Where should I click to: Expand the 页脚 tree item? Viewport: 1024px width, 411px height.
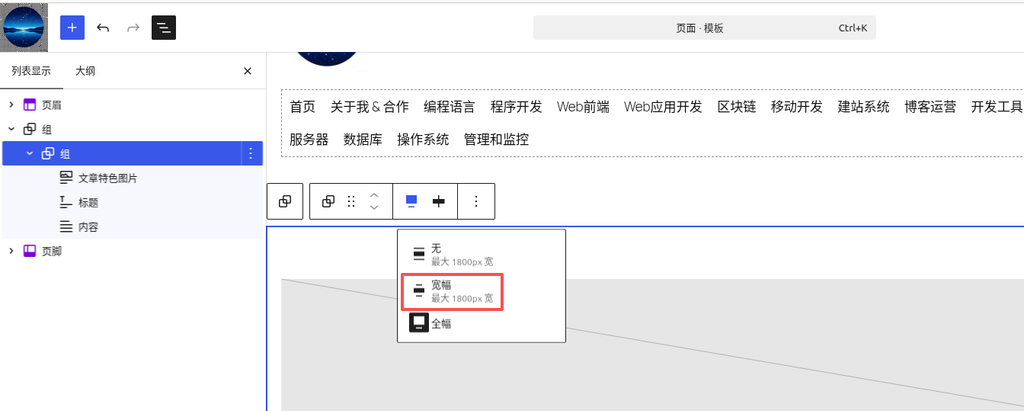tap(11, 251)
